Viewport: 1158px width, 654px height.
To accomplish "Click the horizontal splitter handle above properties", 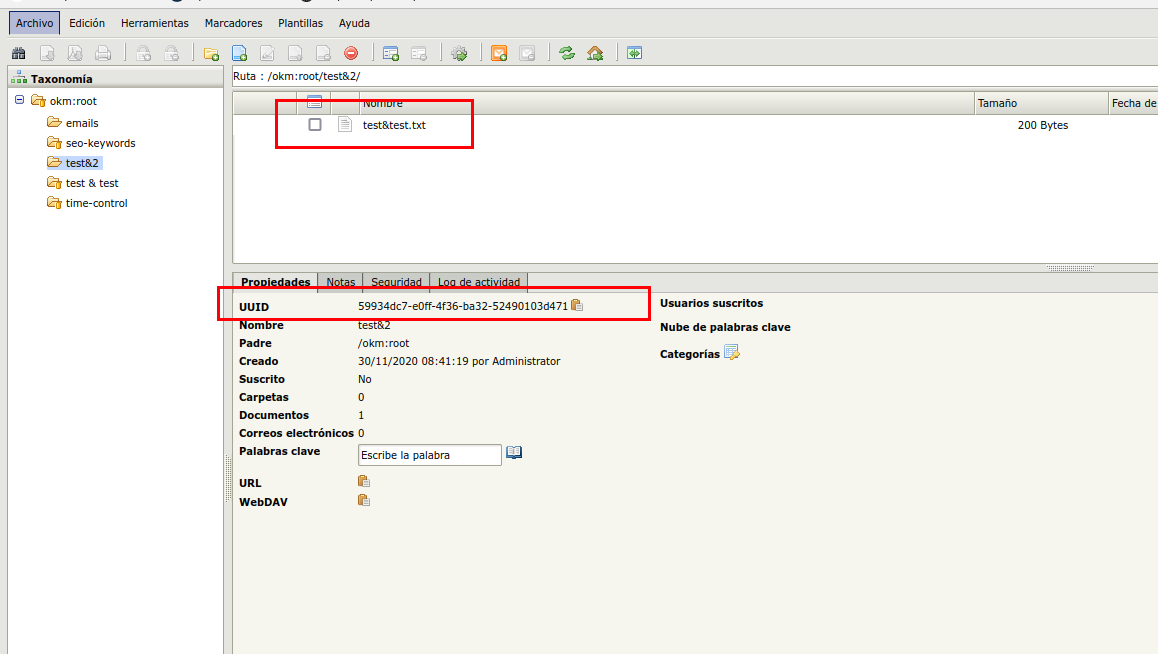I will click(1070, 268).
